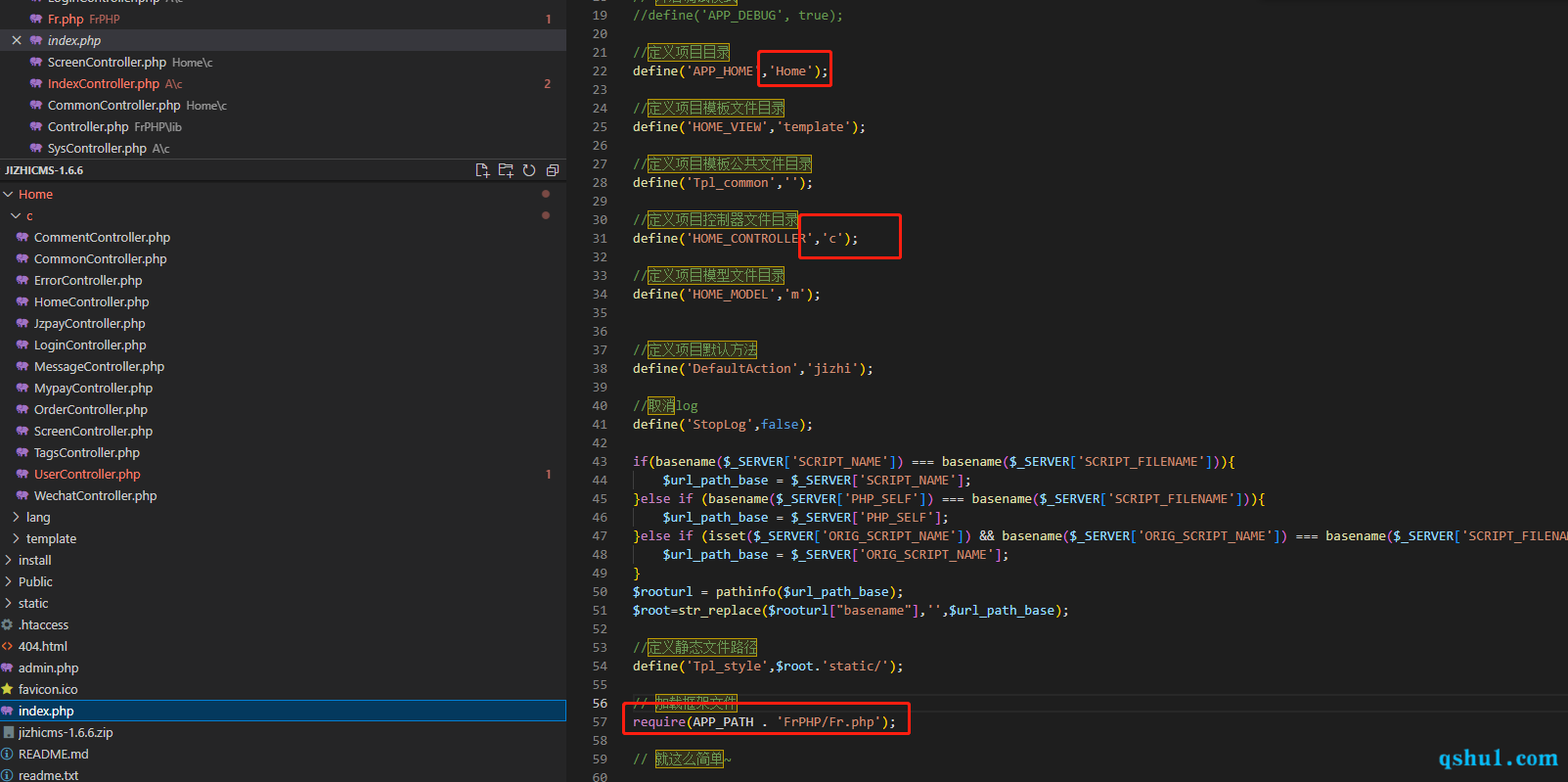Open Controller.php FrPHP\lib in open editors

(283, 126)
